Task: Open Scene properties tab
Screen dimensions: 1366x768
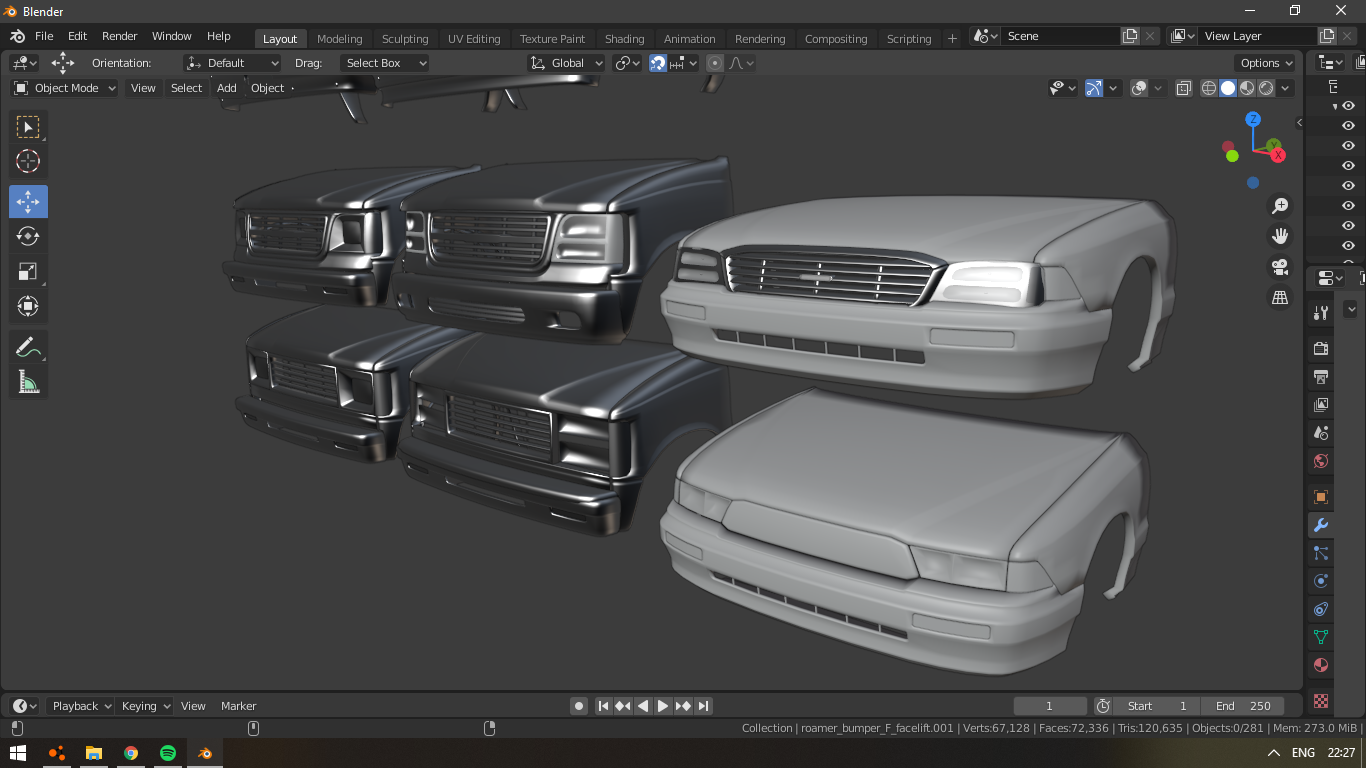Action: point(1321,433)
